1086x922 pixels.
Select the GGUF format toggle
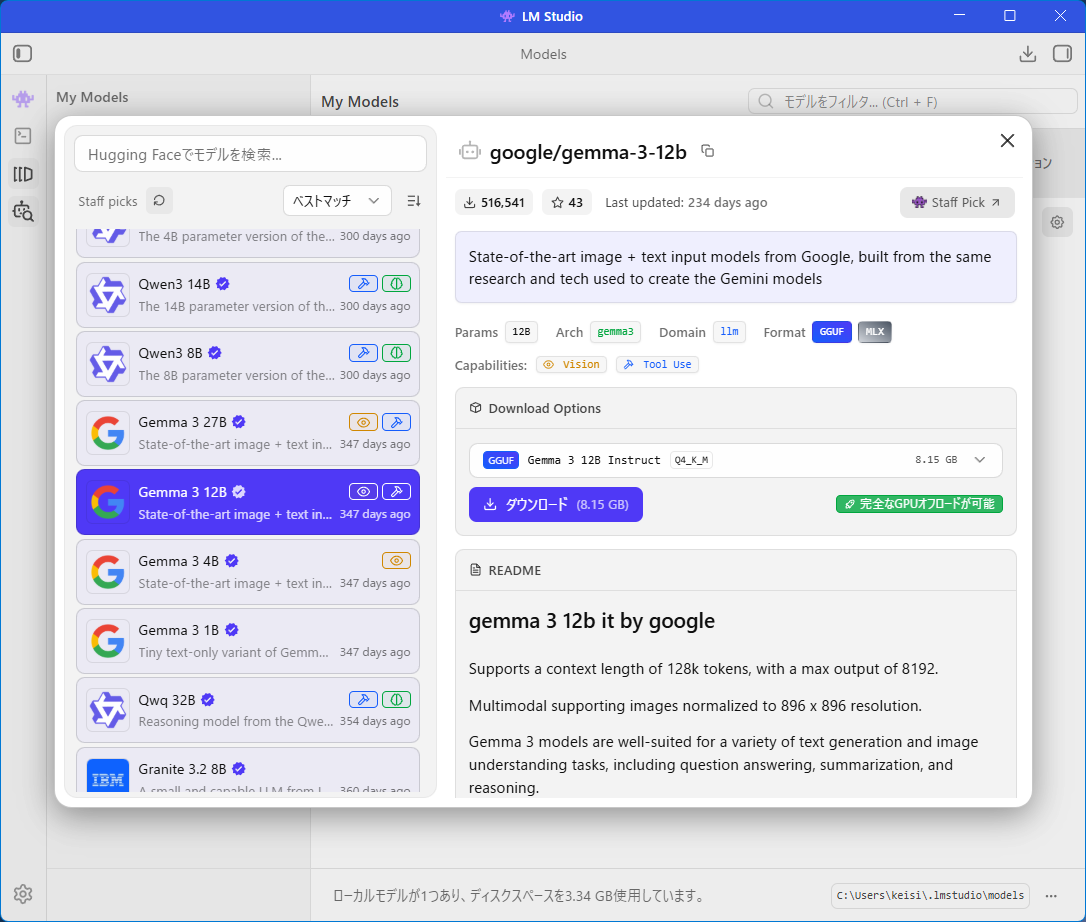pos(831,332)
